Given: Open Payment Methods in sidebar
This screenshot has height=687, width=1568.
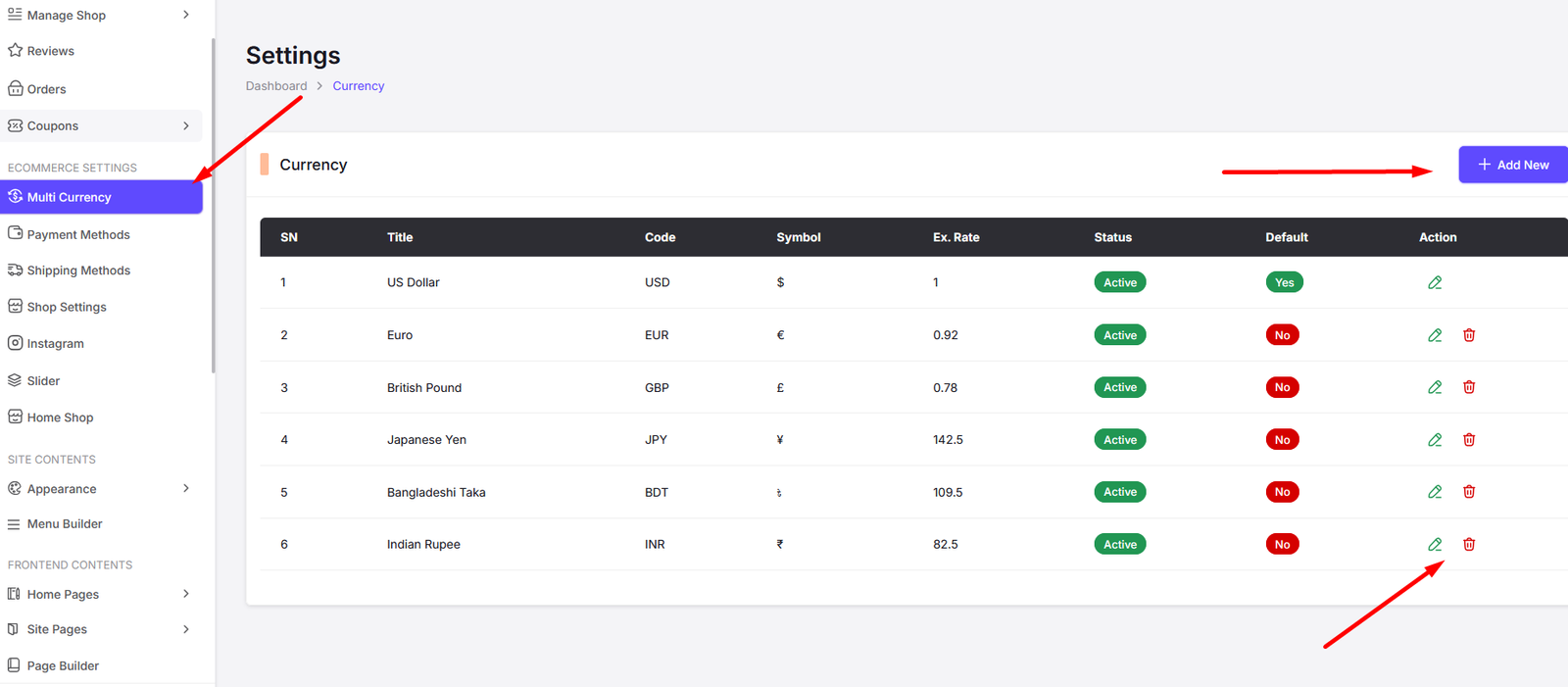Looking at the screenshot, I should [78, 234].
